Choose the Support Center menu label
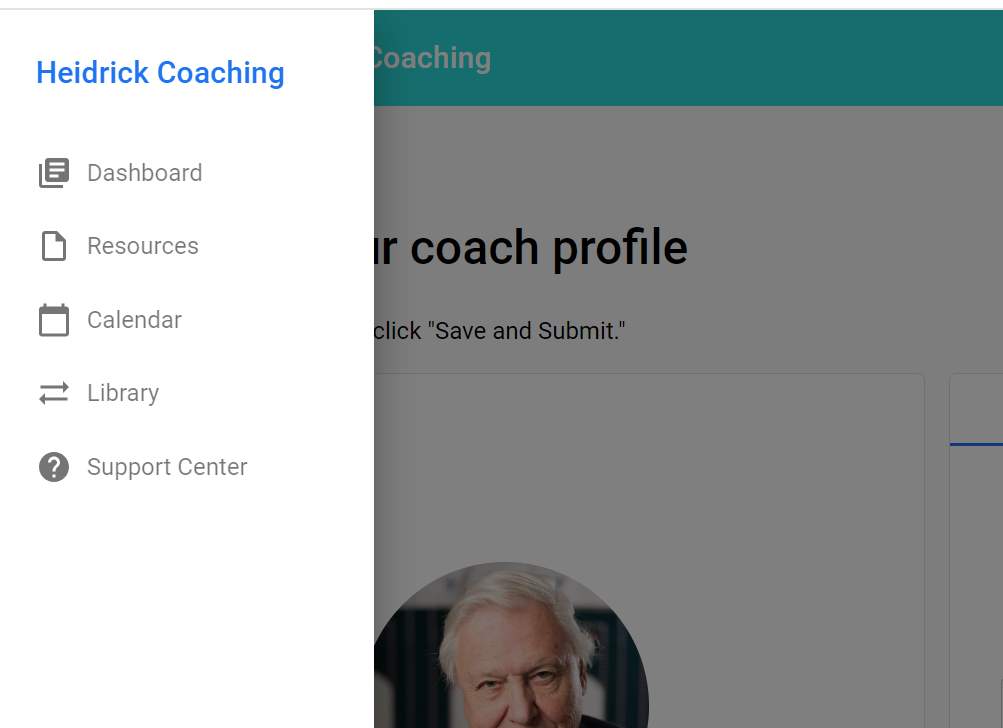 tap(167, 467)
